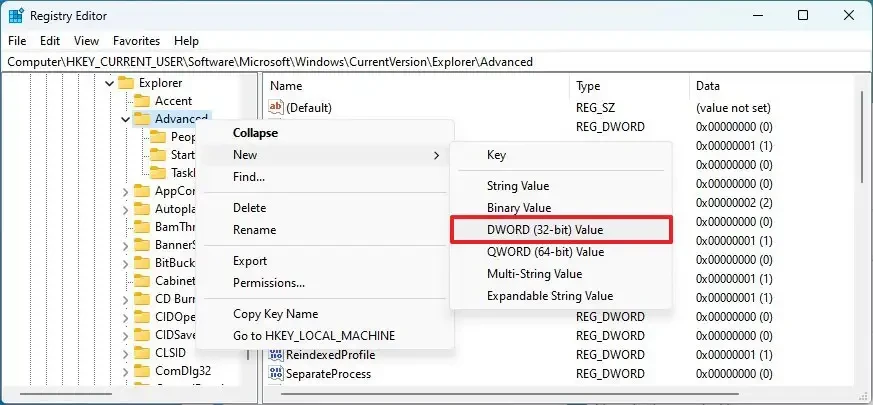Click the SeparateProcess DWORD value icon

pos(277,374)
